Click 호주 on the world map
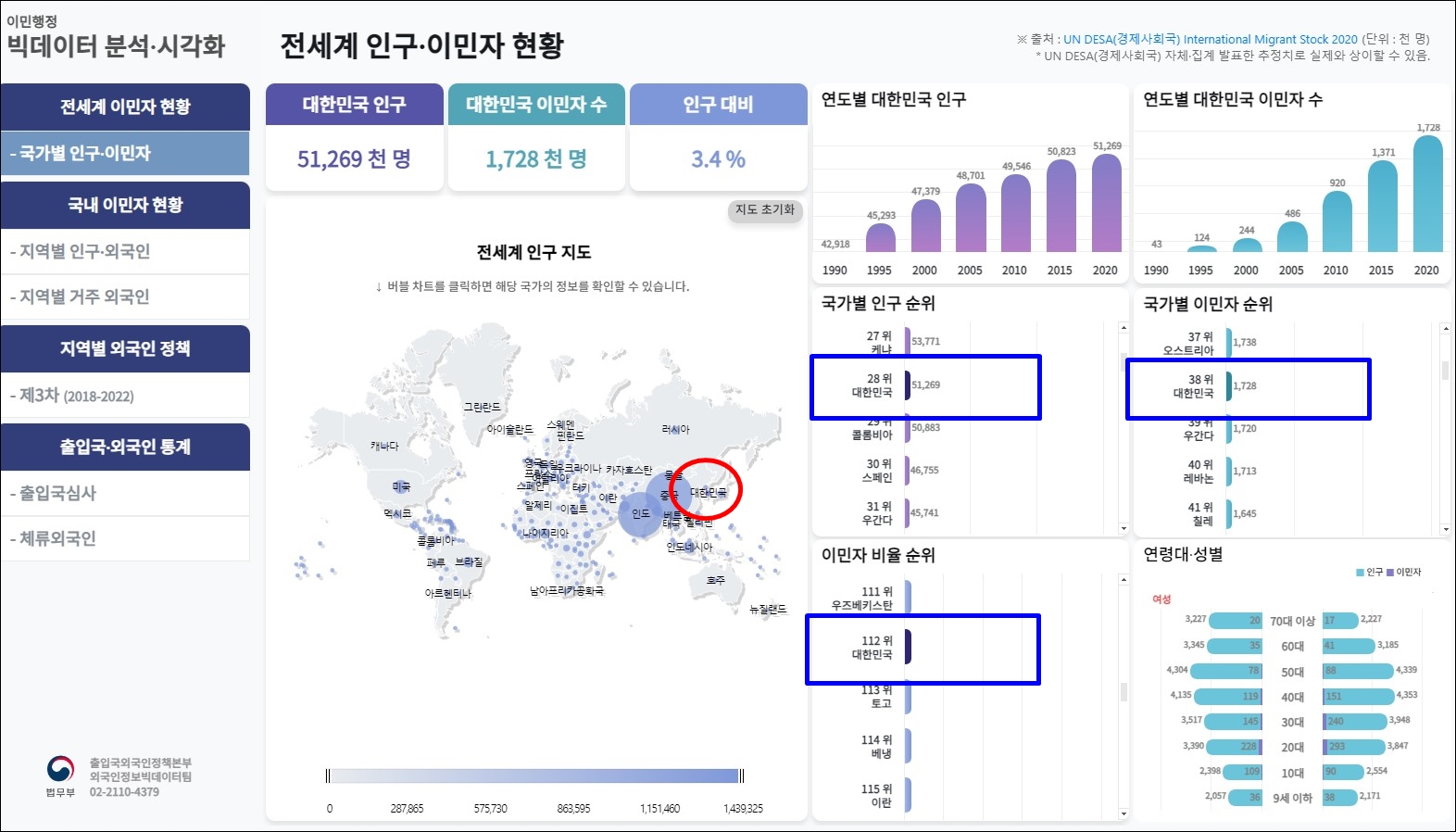 pyautogui.click(x=715, y=581)
